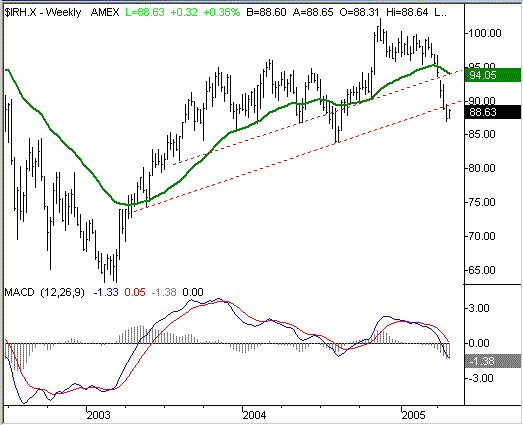
Task: Click the +0.36% percent change value
Action: [221, 13]
